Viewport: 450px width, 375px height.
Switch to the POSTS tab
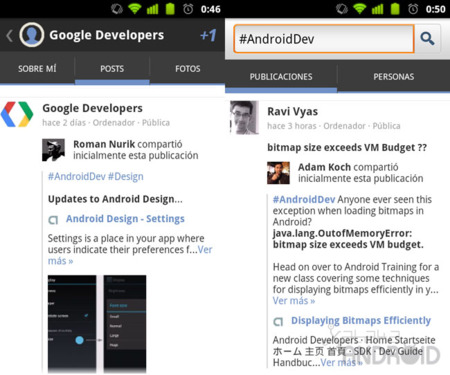112,69
